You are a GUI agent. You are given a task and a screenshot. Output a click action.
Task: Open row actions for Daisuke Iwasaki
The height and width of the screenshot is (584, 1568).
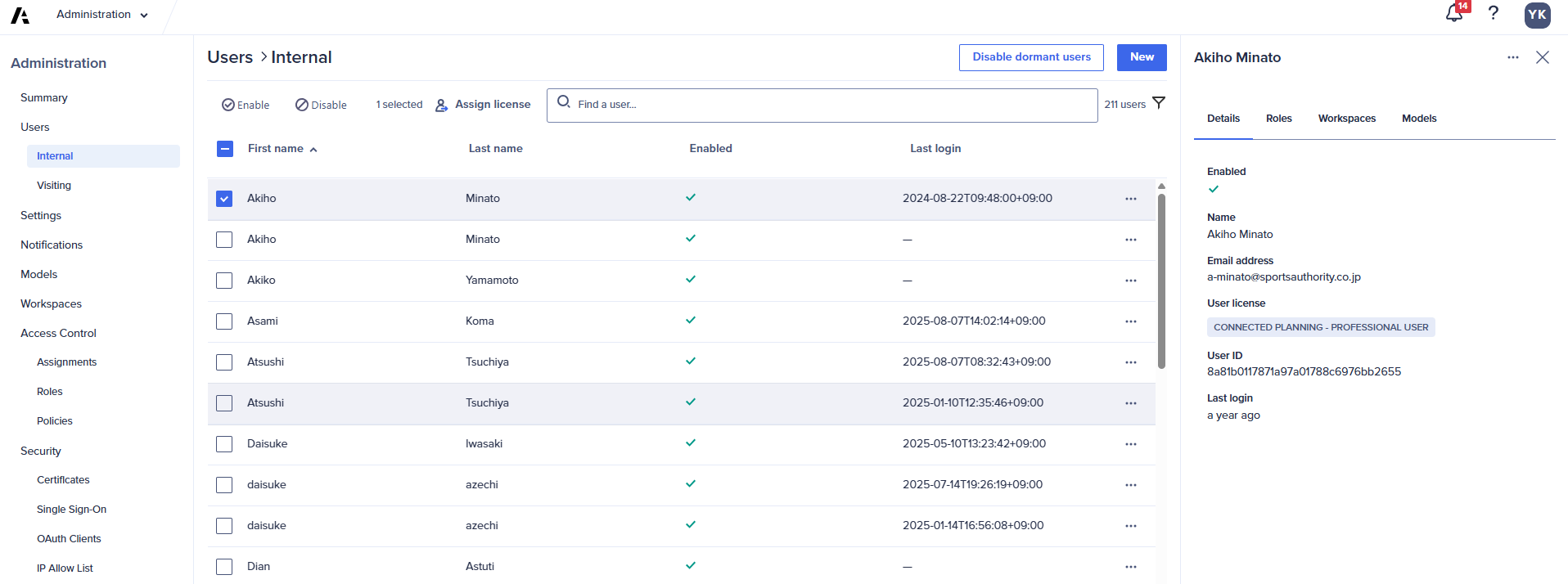[x=1130, y=444]
